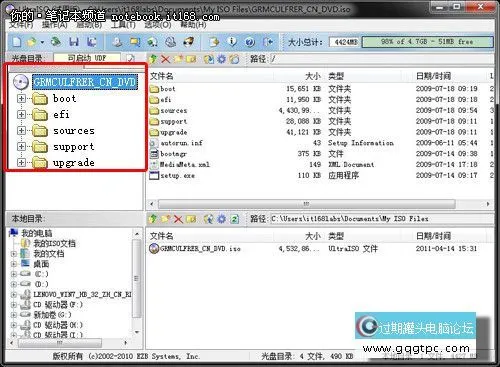Click the red X delete icon in local pane toolbar

[x=178, y=219]
